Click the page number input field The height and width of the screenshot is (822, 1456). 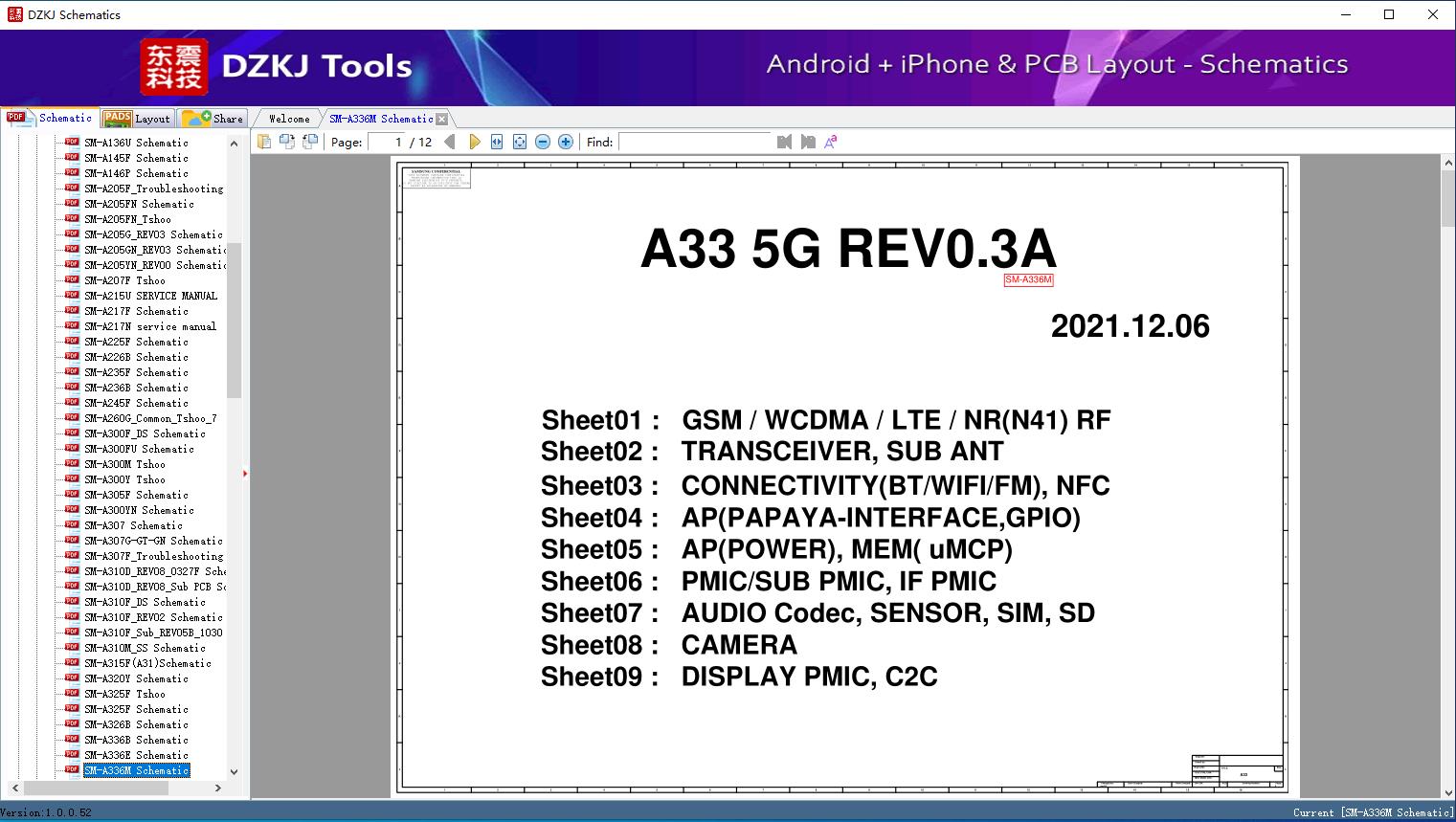(x=385, y=142)
